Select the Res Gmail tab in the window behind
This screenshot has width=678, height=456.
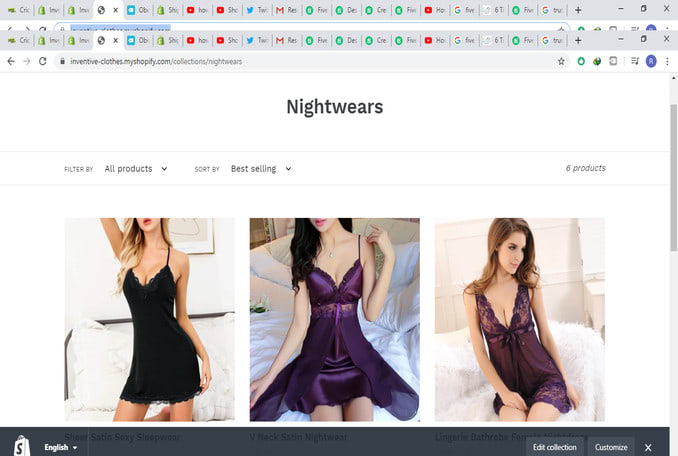tap(287, 10)
